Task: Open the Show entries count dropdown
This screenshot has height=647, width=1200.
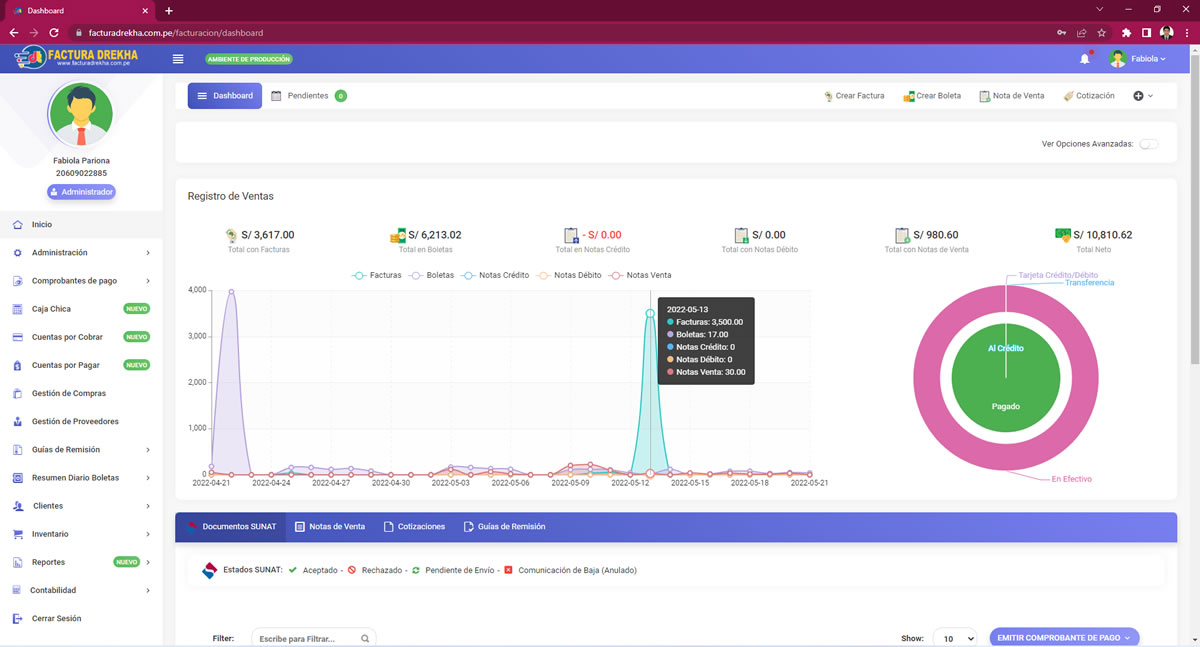Action: (x=954, y=638)
